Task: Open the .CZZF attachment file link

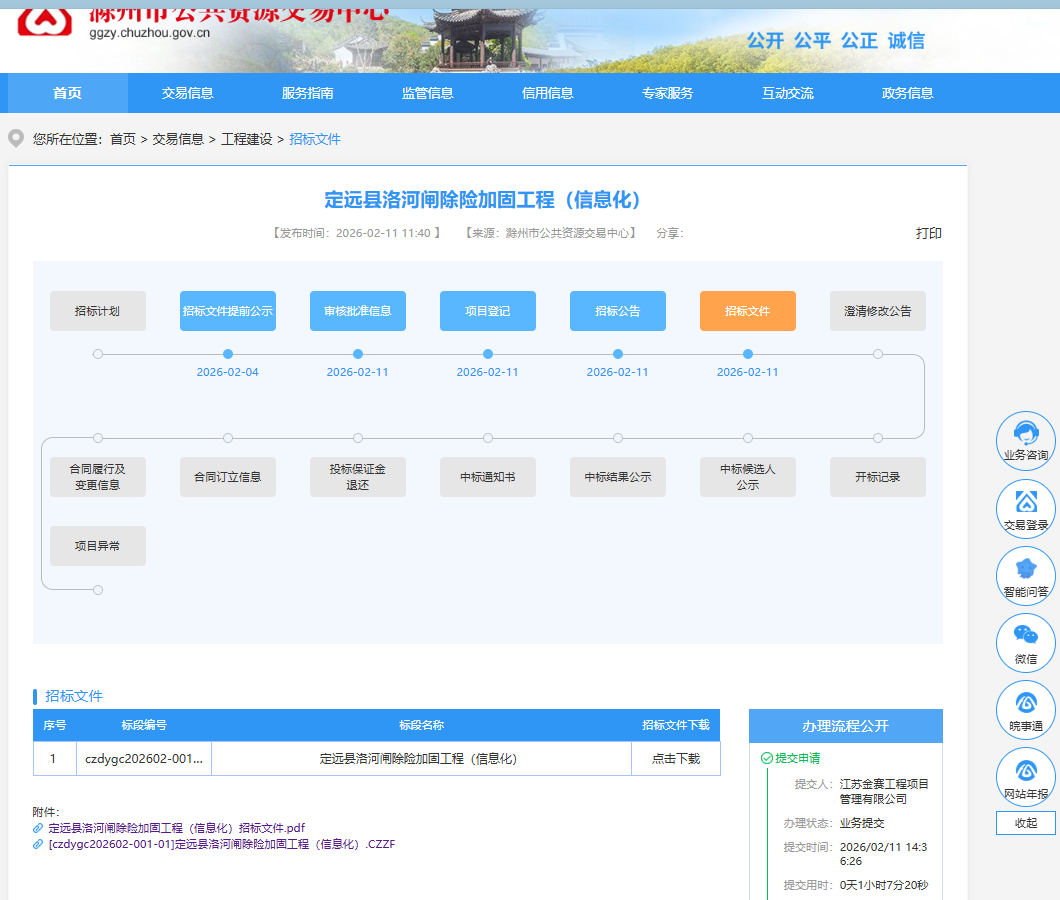Action: [222, 844]
